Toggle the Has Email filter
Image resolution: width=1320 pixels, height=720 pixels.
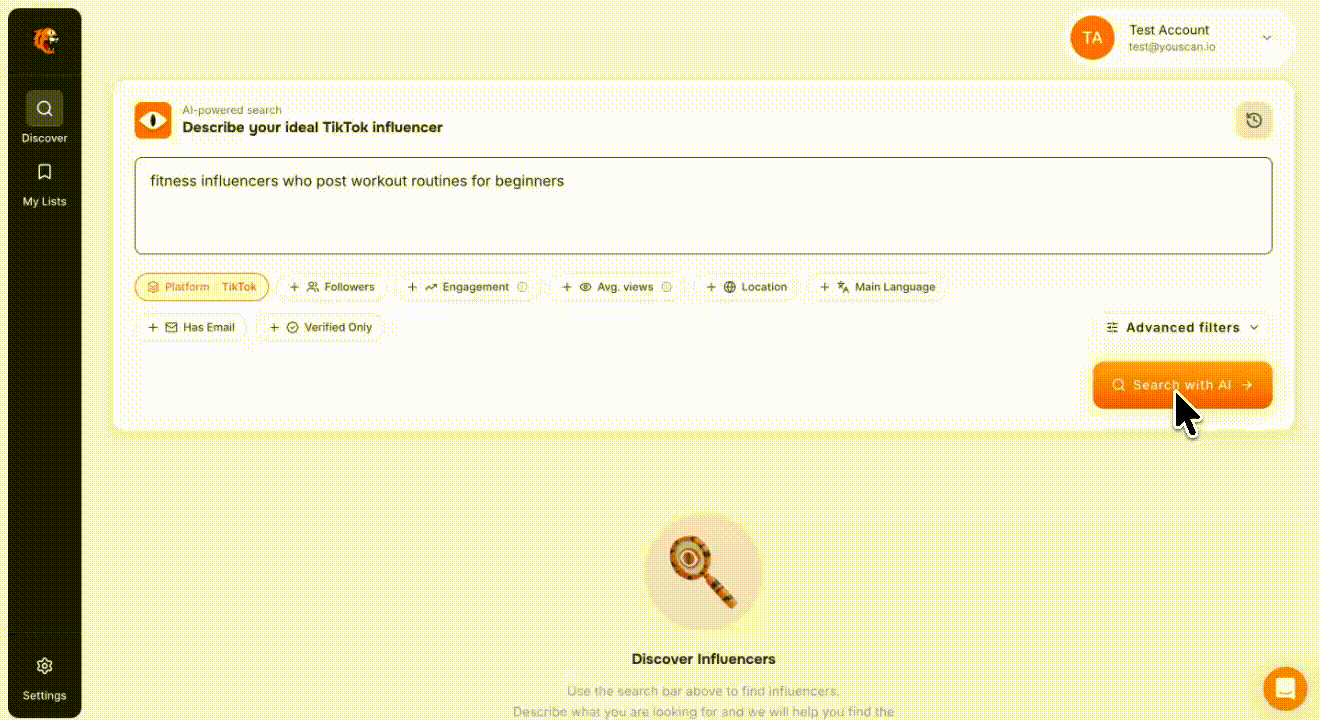click(x=191, y=327)
